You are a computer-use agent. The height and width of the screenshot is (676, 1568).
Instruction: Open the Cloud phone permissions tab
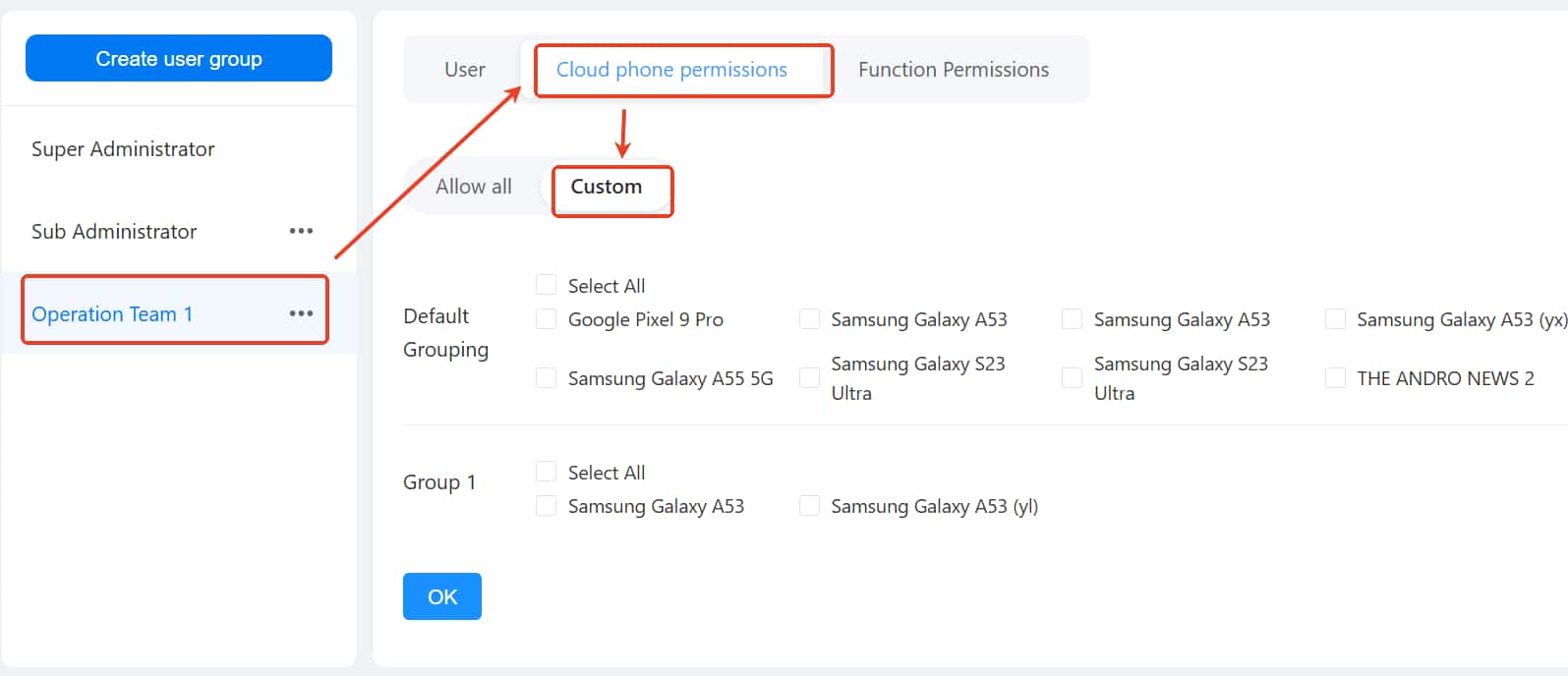pyautogui.click(x=671, y=70)
